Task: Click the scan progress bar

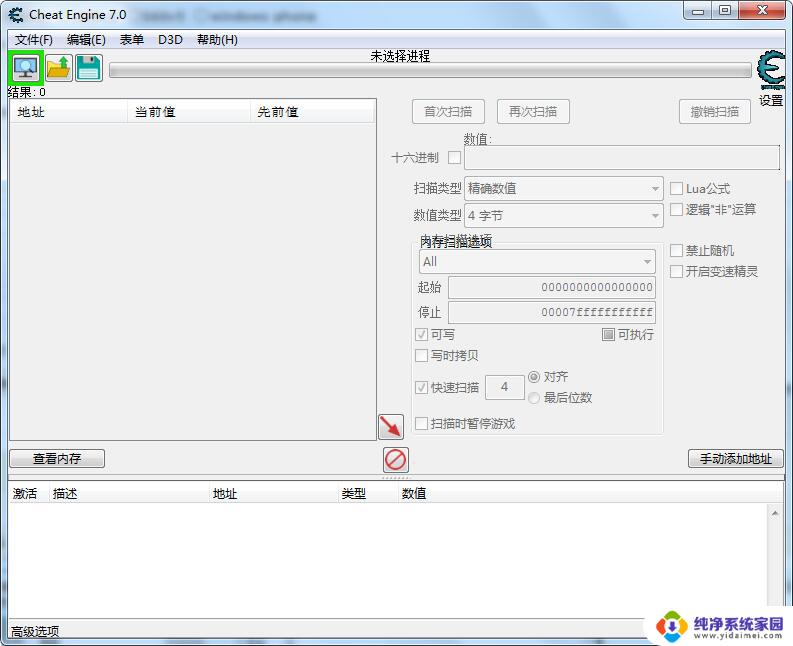Action: click(x=430, y=71)
